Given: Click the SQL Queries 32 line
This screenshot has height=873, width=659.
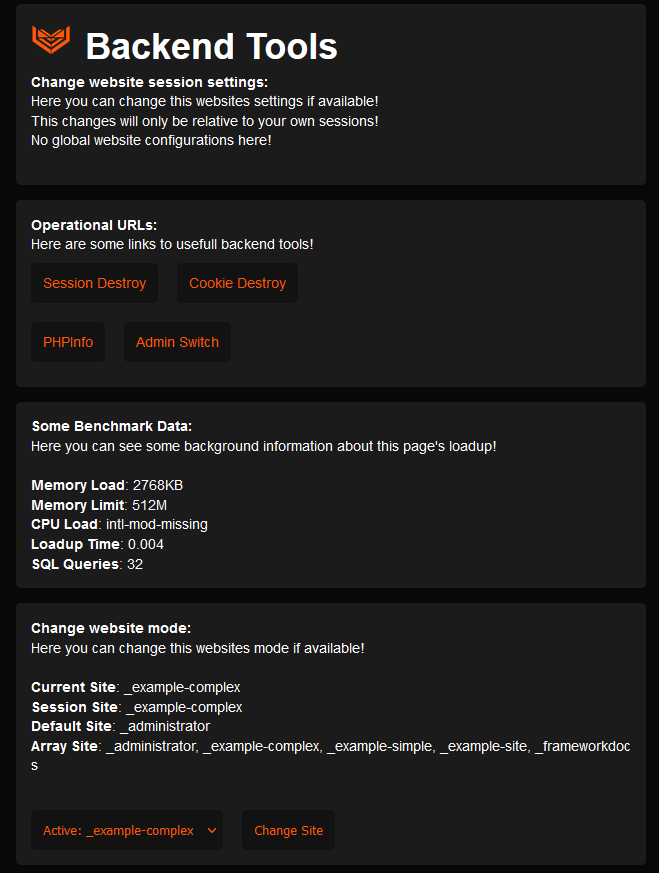Looking at the screenshot, I should point(88,564).
